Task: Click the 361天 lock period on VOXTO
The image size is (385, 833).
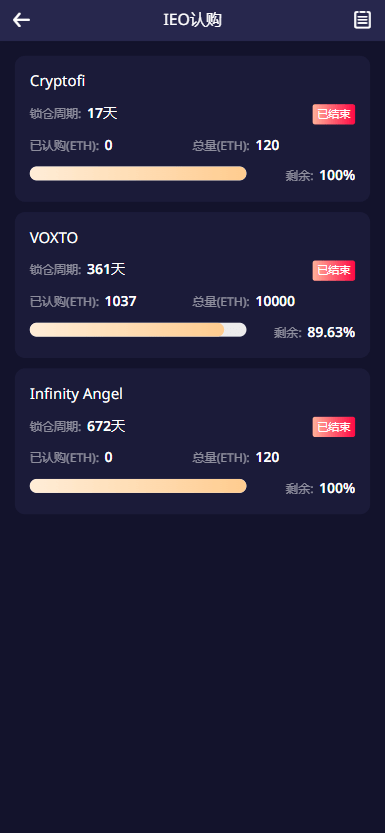Action: pos(106,269)
